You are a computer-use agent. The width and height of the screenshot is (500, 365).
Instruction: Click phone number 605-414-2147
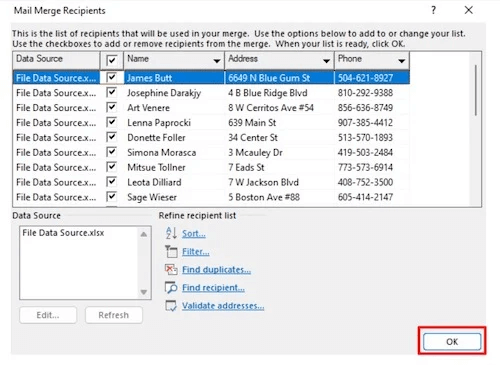point(365,197)
